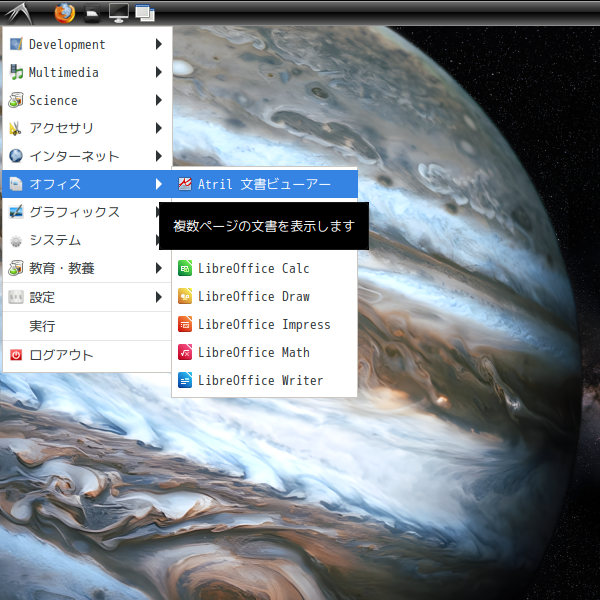
Task: Expand the アクセサリ submenu arrow
Action: click(x=158, y=128)
